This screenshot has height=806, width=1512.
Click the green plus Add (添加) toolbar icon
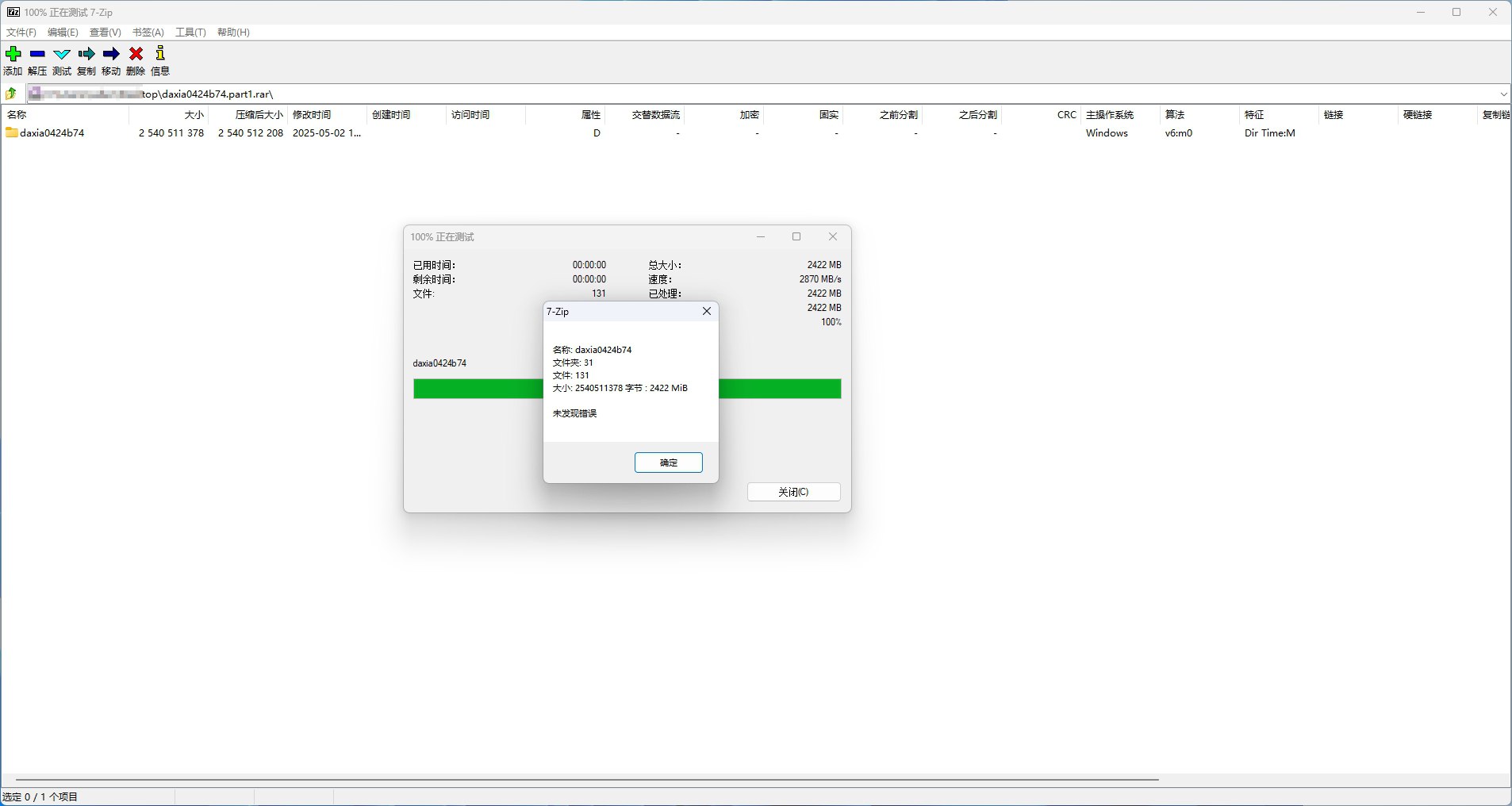pos(13,54)
